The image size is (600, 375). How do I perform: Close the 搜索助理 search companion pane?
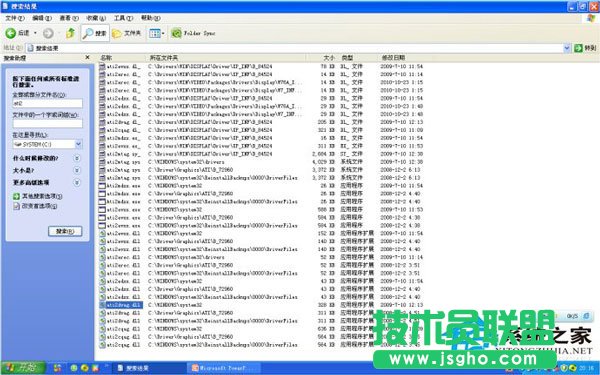87,57
